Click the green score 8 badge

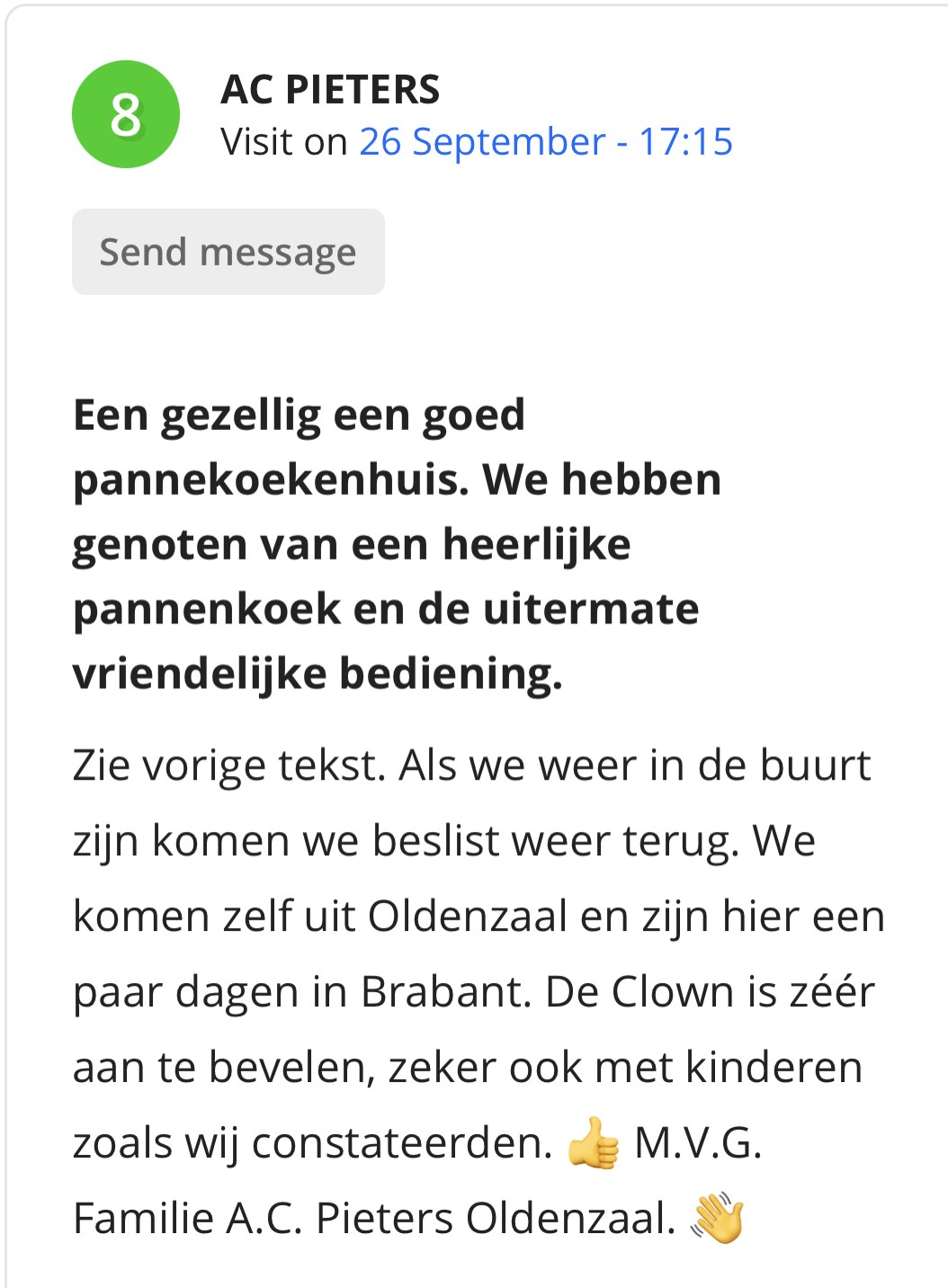126,114
